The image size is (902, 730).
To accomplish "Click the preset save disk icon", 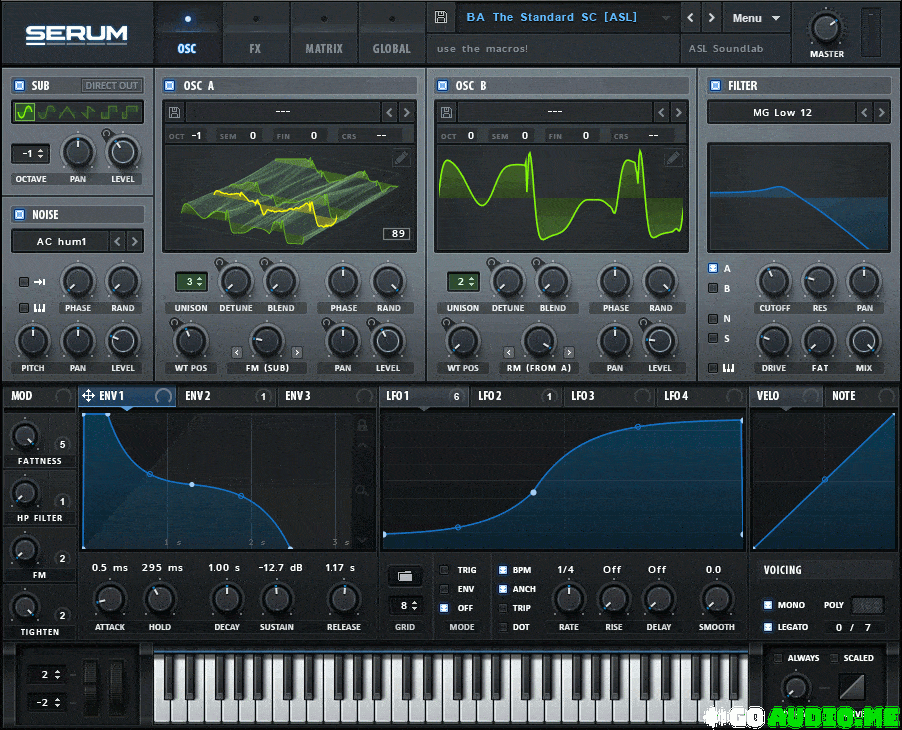I will (441, 17).
